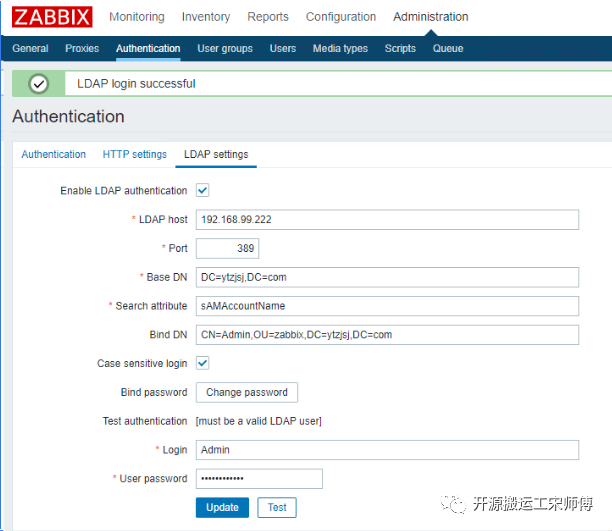The image size is (612, 531).
Task: Open the Monitoring menu
Action: 137,17
